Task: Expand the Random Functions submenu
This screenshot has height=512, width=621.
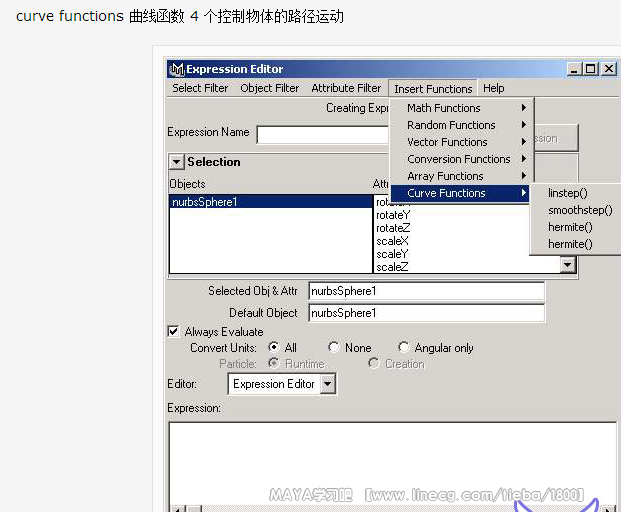Action: [462, 125]
